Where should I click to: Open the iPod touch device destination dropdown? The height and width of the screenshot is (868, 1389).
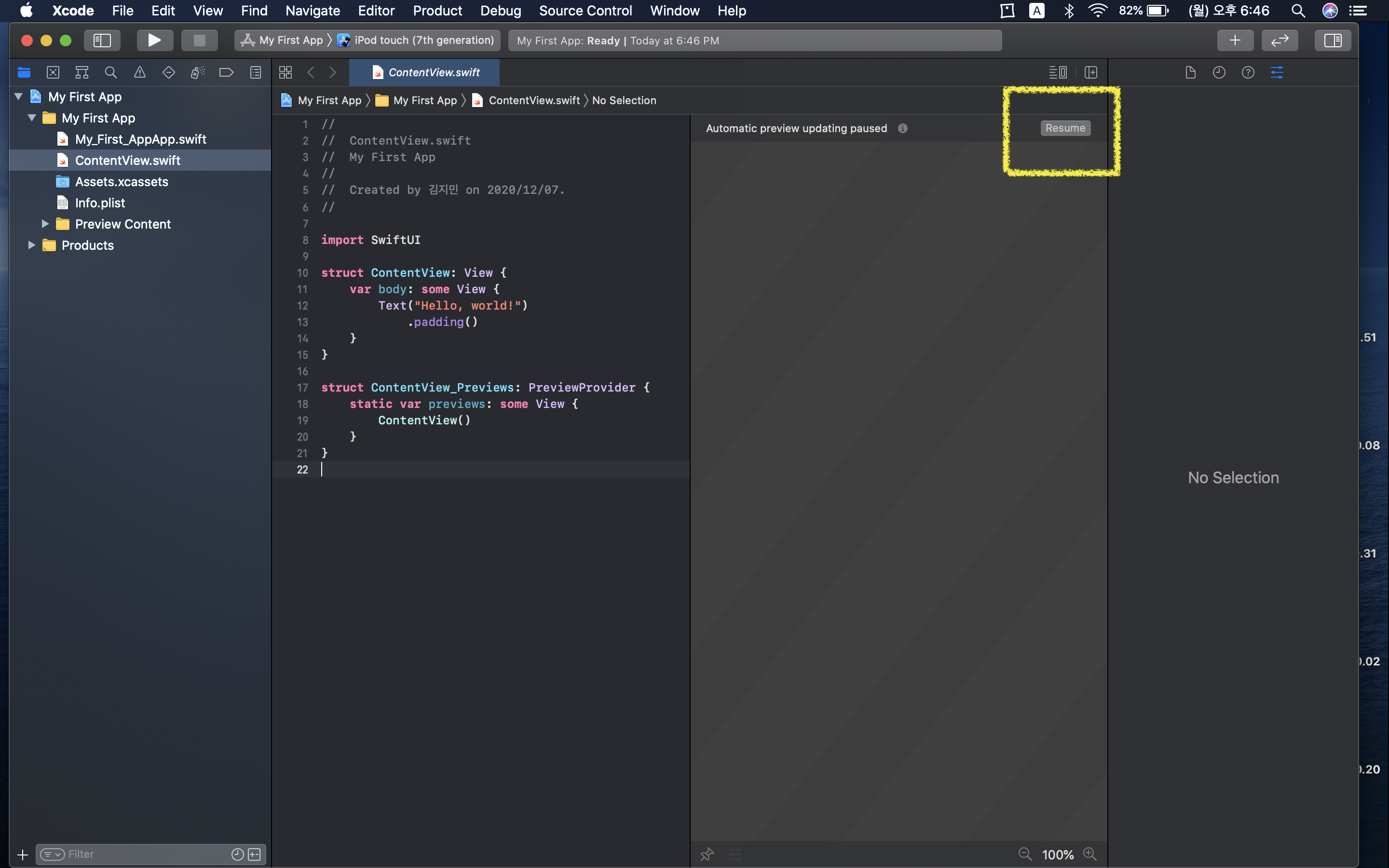423,40
